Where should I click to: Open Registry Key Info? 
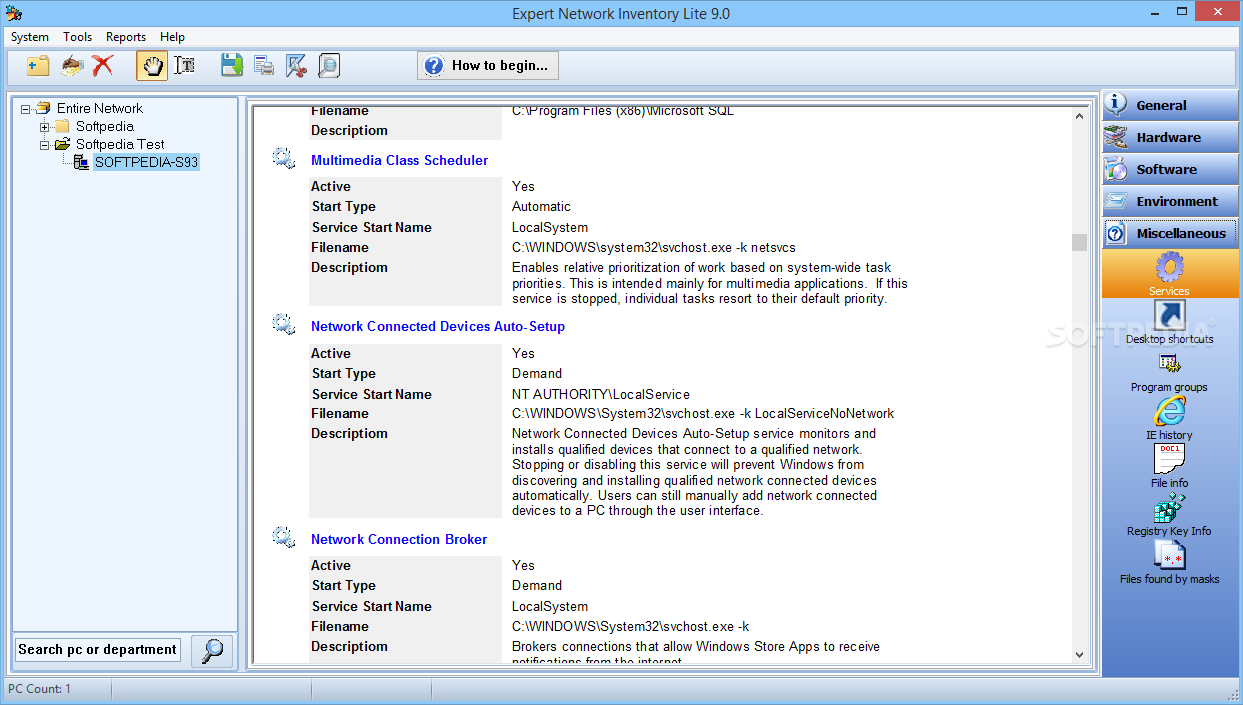click(1169, 515)
